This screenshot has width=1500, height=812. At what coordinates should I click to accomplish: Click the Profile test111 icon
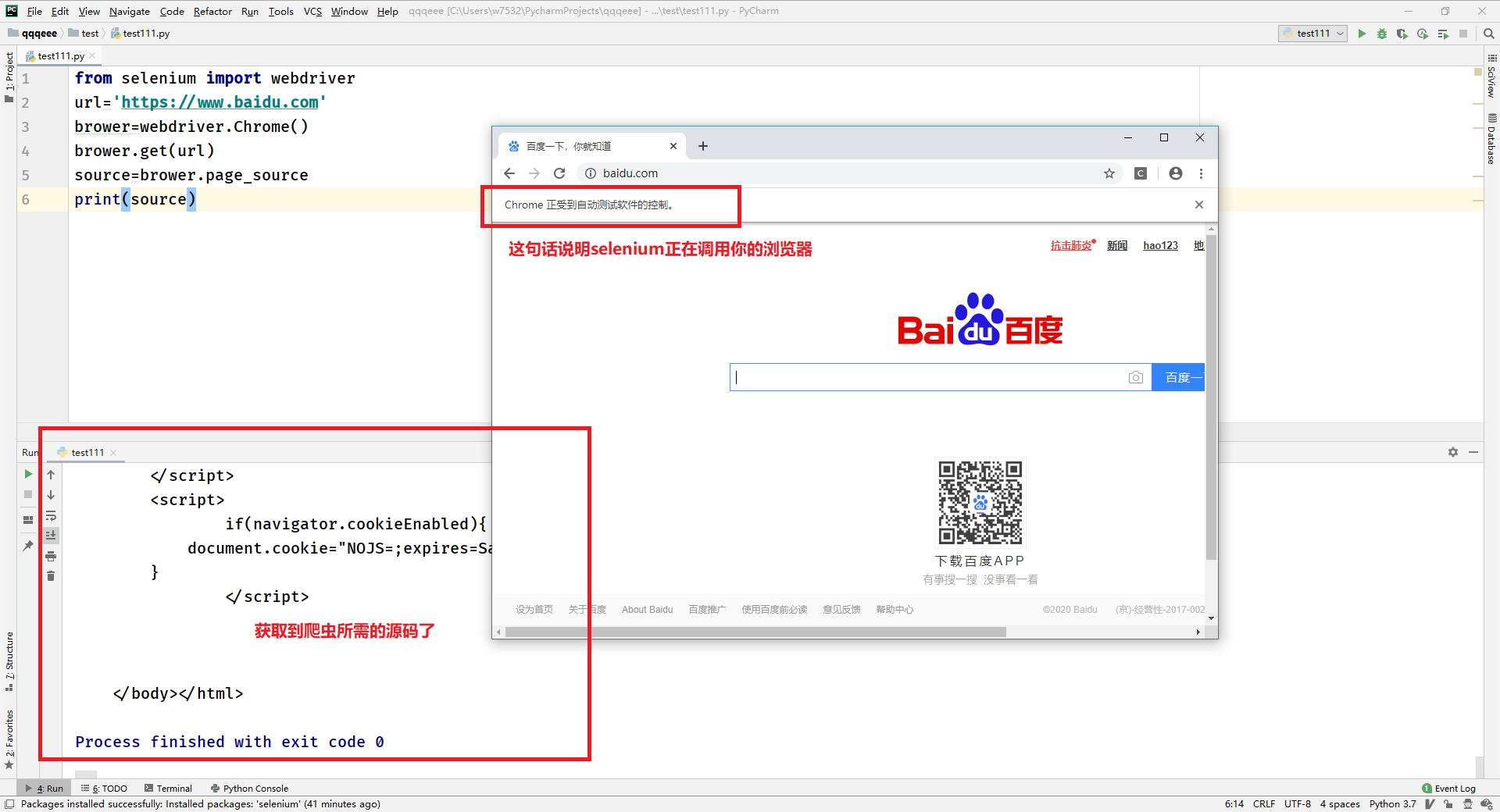(x=1423, y=34)
